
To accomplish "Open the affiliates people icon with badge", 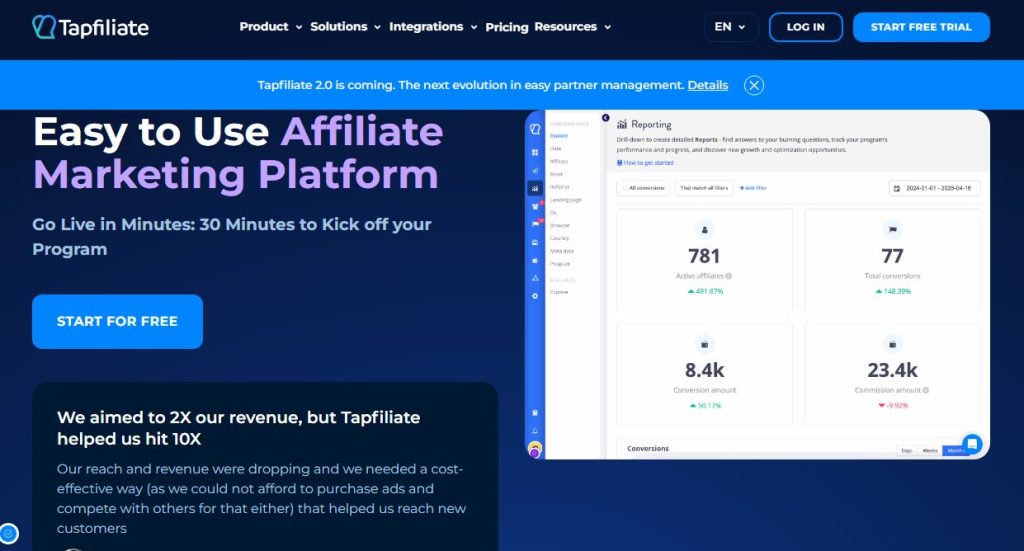I will pos(536,206).
